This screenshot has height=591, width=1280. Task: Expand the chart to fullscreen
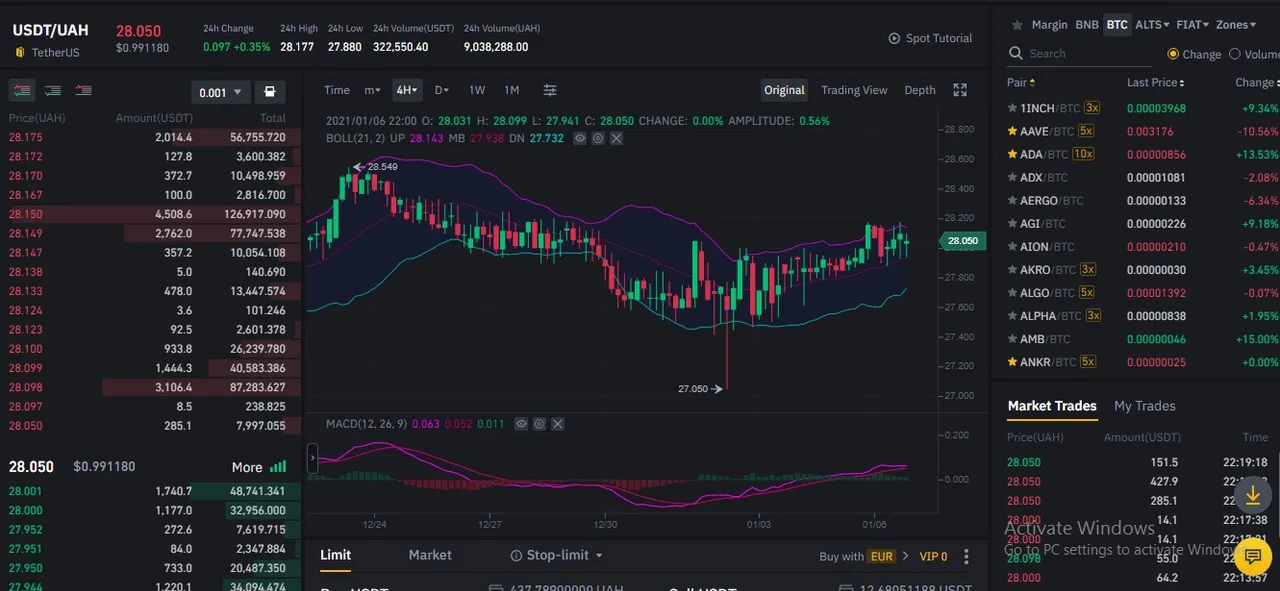(960, 90)
